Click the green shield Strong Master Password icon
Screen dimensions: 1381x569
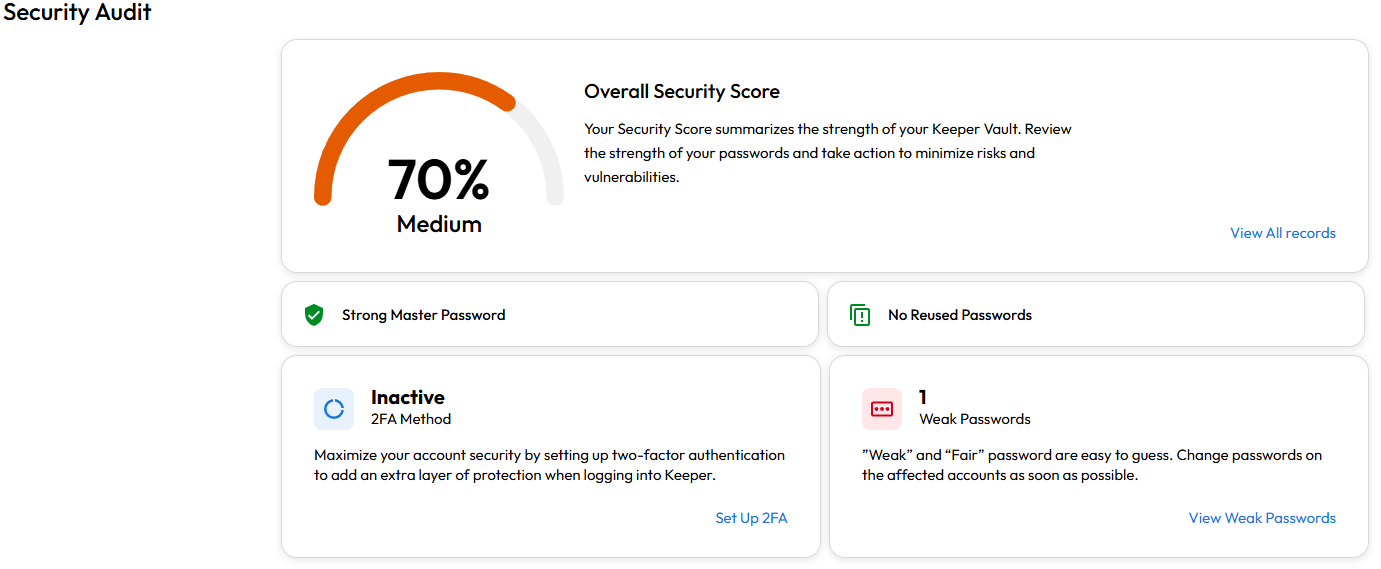[x=314, y=315]
